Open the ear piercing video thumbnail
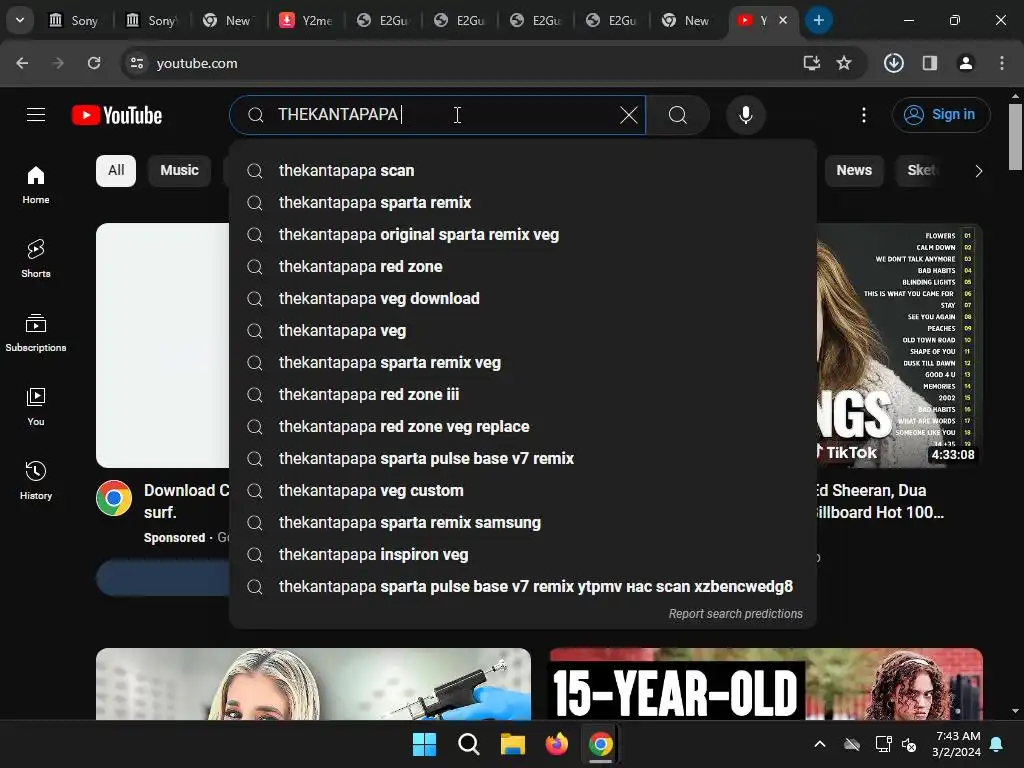Image resolution: width=1024 pixels, height=768 pixels. tap(313, 684)
